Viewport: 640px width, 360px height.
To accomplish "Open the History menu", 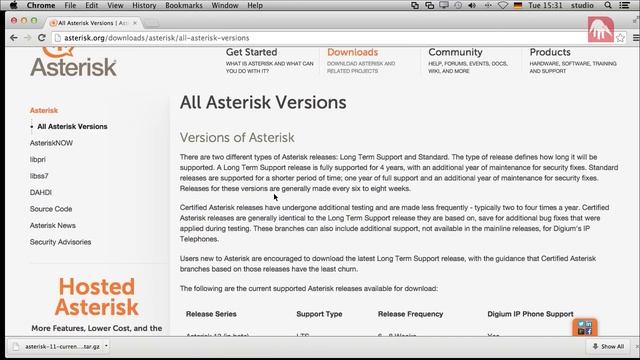I will click(144, 5).
